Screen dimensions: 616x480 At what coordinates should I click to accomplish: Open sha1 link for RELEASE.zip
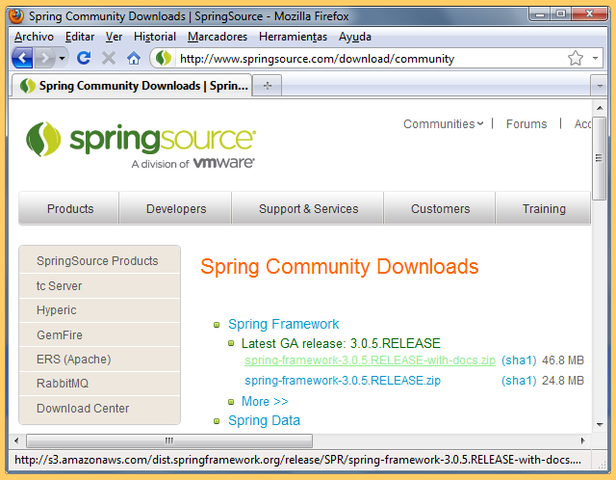tap(519, 381)
